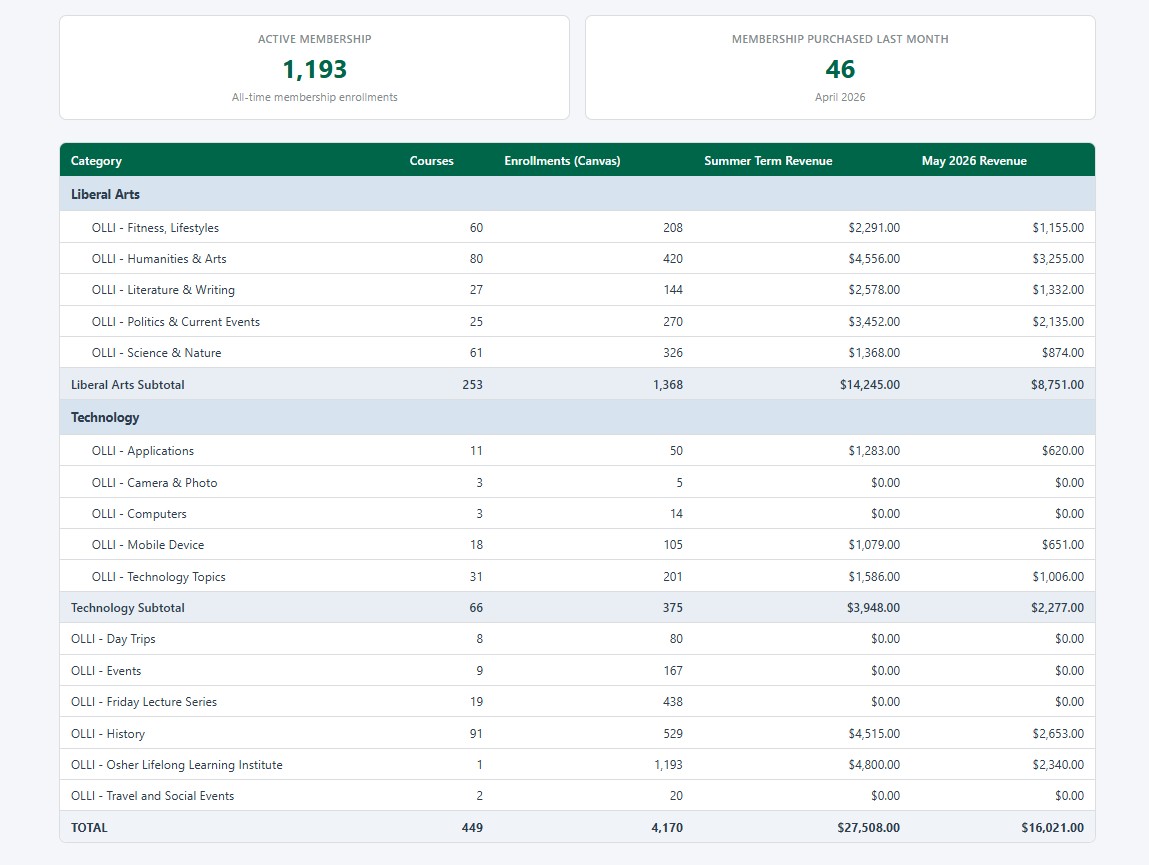This screenshot has height=865, width=1149.
Task: Click the Enrollments (Canvas) column header
Action: point(562,161)
